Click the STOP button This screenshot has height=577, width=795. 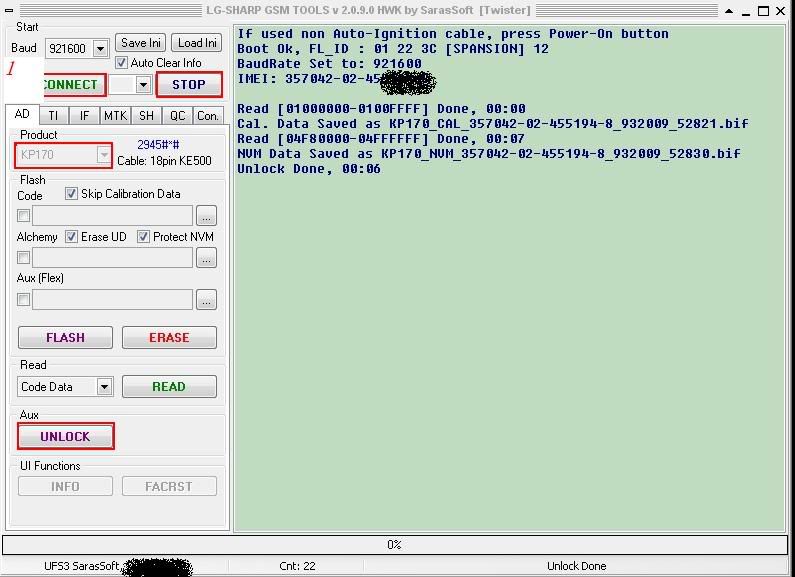coord(189,85)
